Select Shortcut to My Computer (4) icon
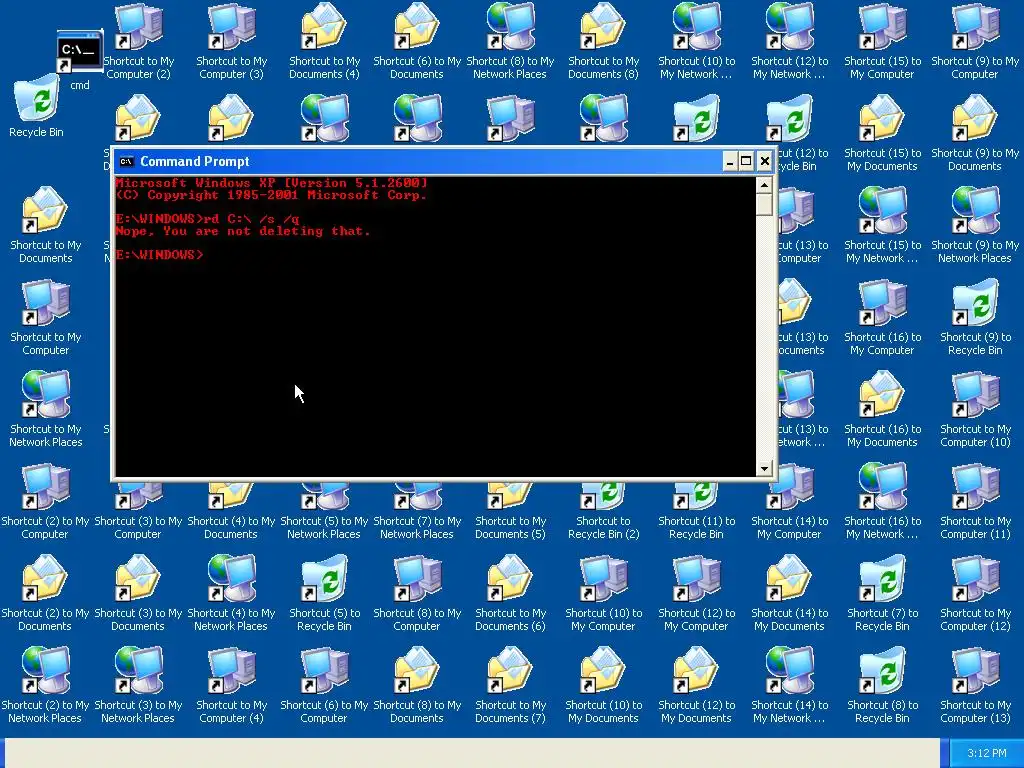Image resolution: width=1024 pixels, height=768 pixels. pos(231,671)
